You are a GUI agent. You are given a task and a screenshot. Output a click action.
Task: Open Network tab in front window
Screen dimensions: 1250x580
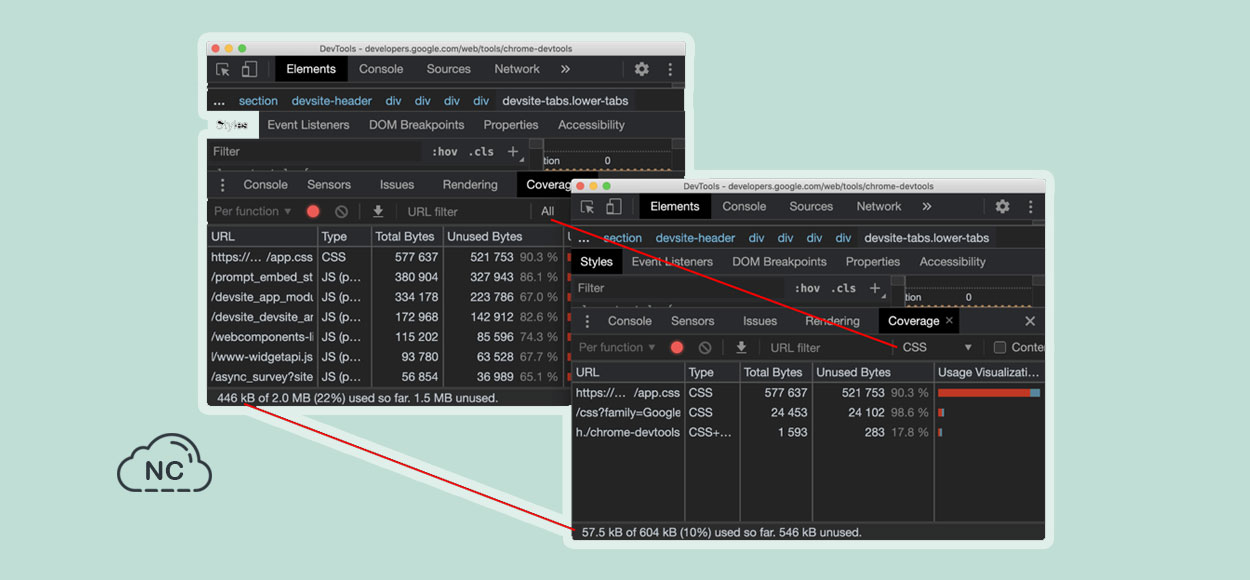click(x=879, y=206)
